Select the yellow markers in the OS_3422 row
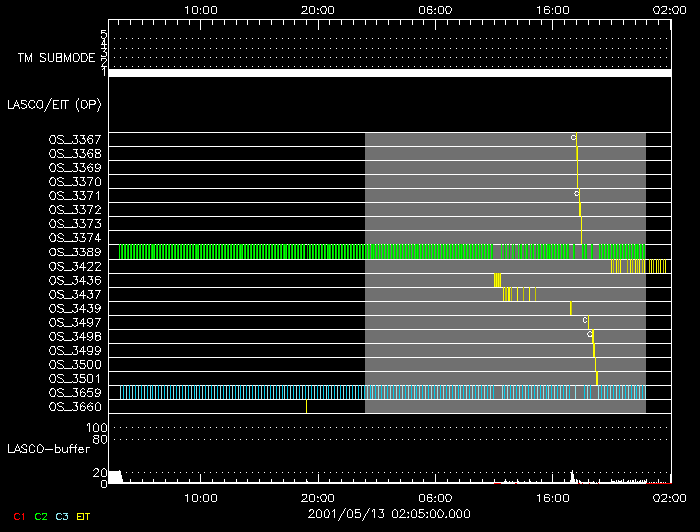The height and width of the screenshot is (532, 700). pyautogui.click(x=638, y=266)
